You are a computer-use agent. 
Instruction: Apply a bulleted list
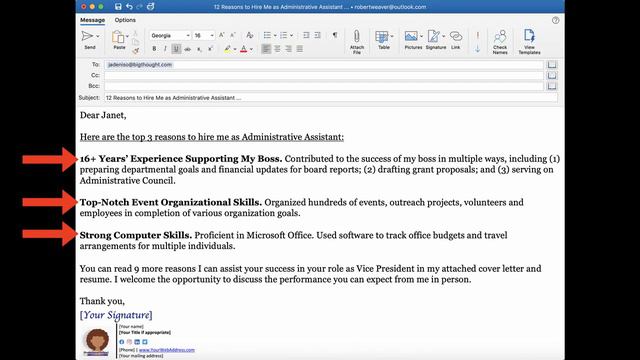click(267, 36)
